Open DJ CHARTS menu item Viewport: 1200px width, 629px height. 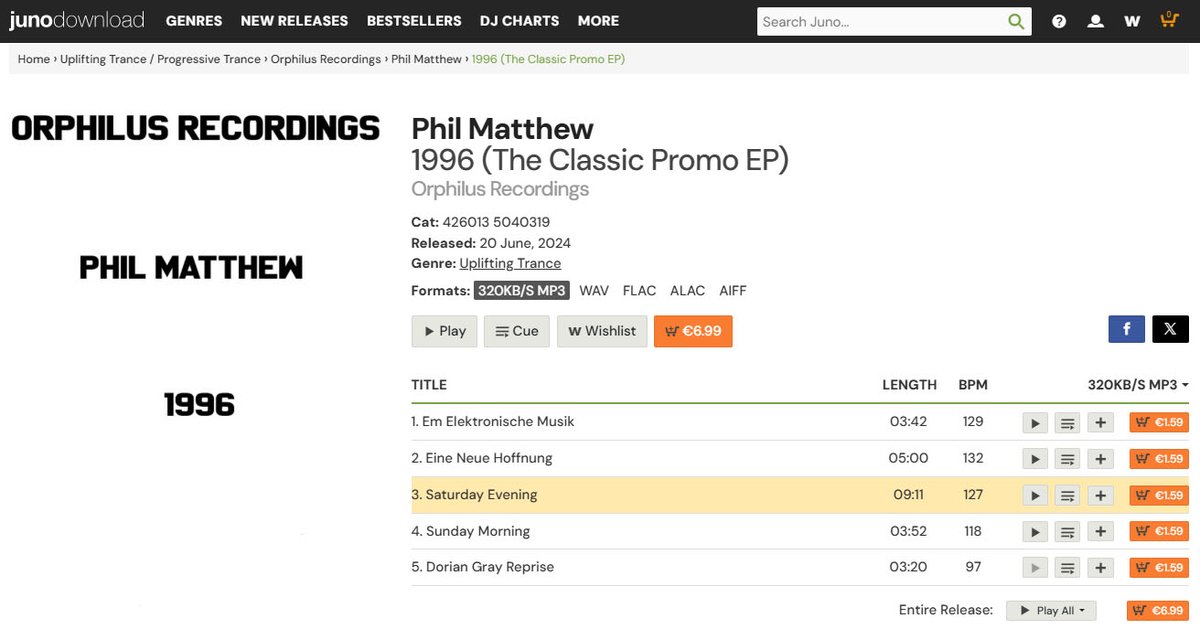(x=520, y=21)
